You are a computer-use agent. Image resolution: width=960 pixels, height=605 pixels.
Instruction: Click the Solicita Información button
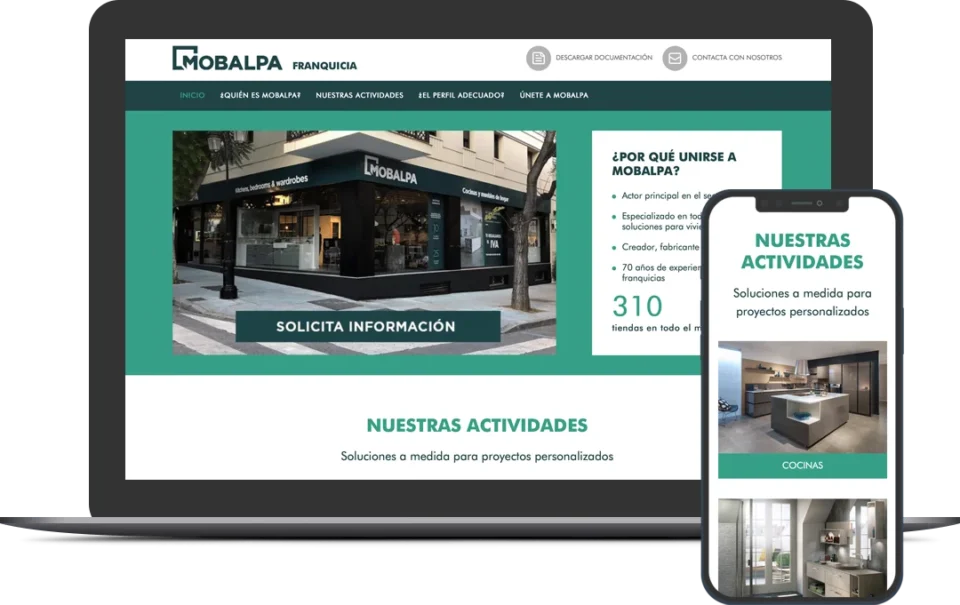(367, 326)
